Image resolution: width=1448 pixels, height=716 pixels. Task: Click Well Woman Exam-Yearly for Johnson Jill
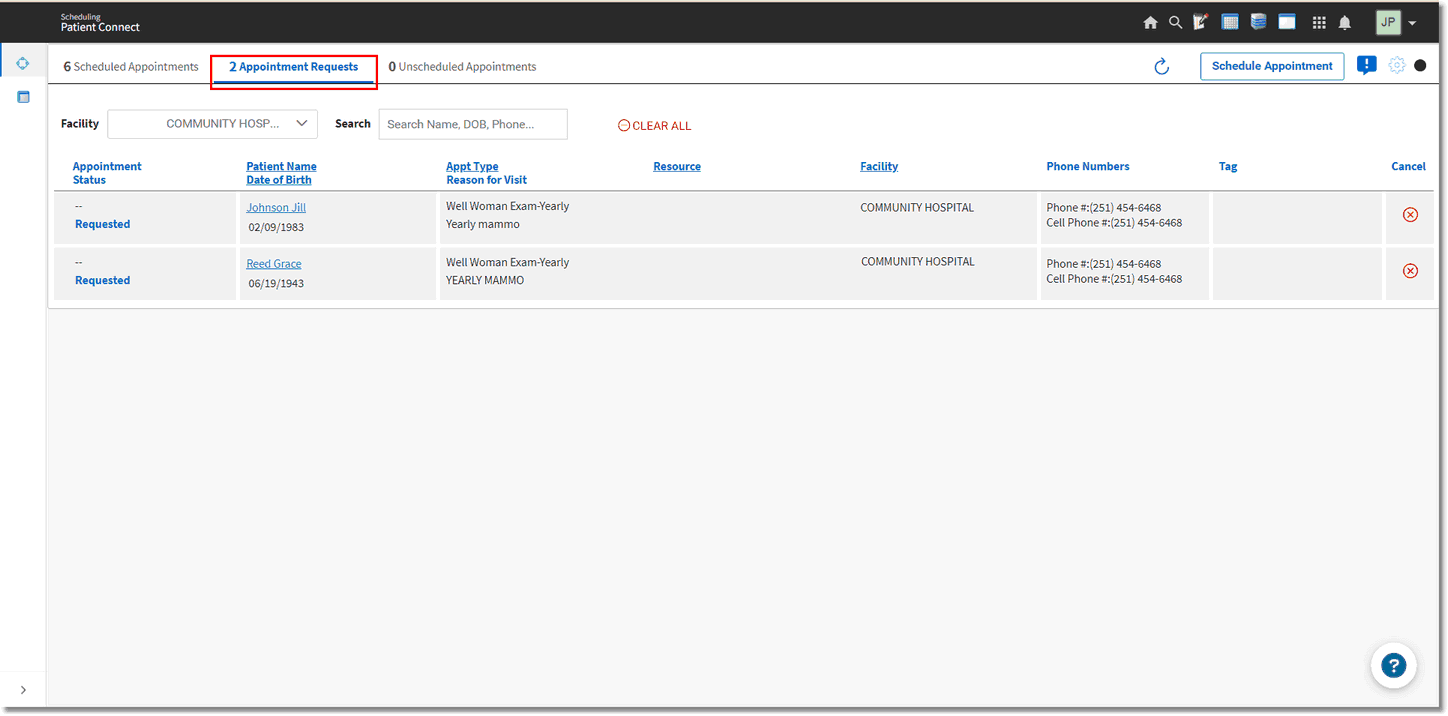click(x=508, y=206)
